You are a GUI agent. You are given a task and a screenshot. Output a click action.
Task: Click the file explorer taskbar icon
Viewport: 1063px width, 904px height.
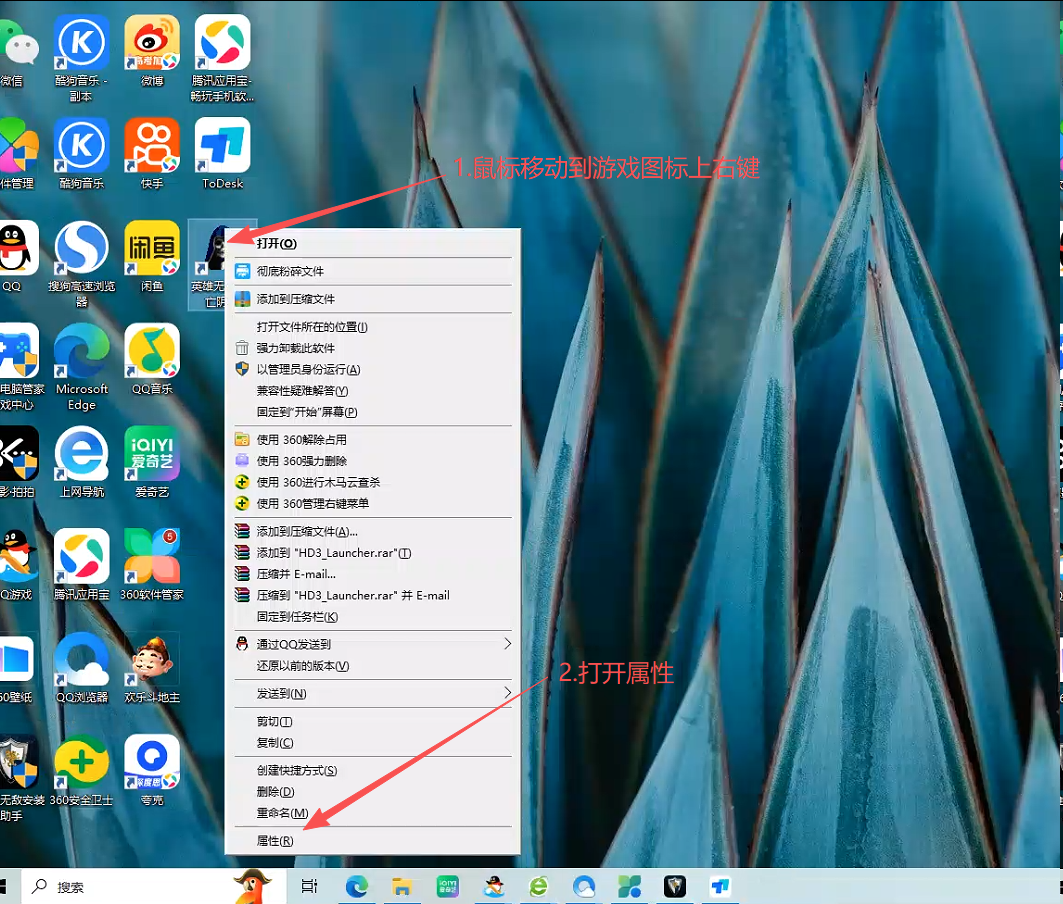point(402,886)
